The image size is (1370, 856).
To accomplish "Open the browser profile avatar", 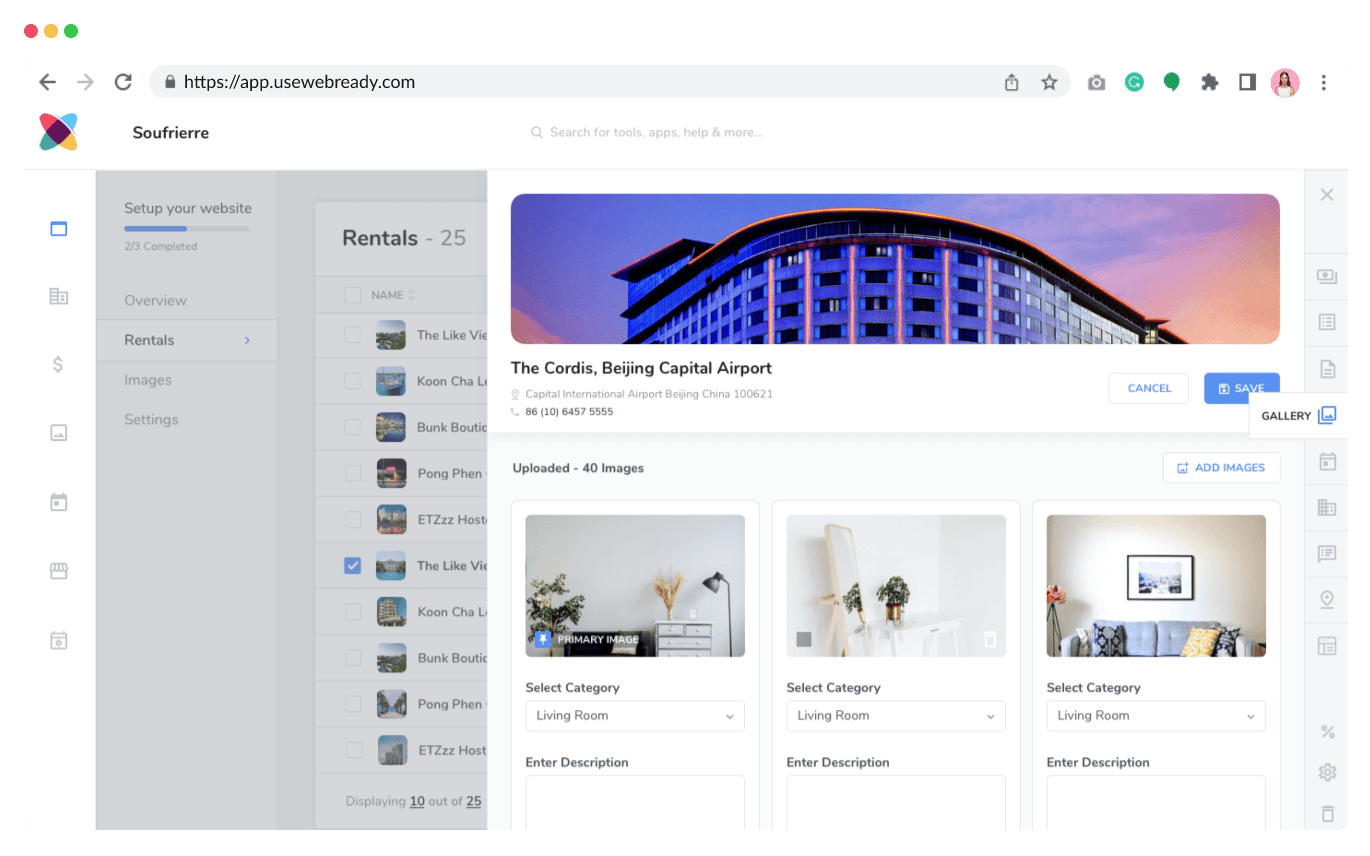I will point(1285,82).
